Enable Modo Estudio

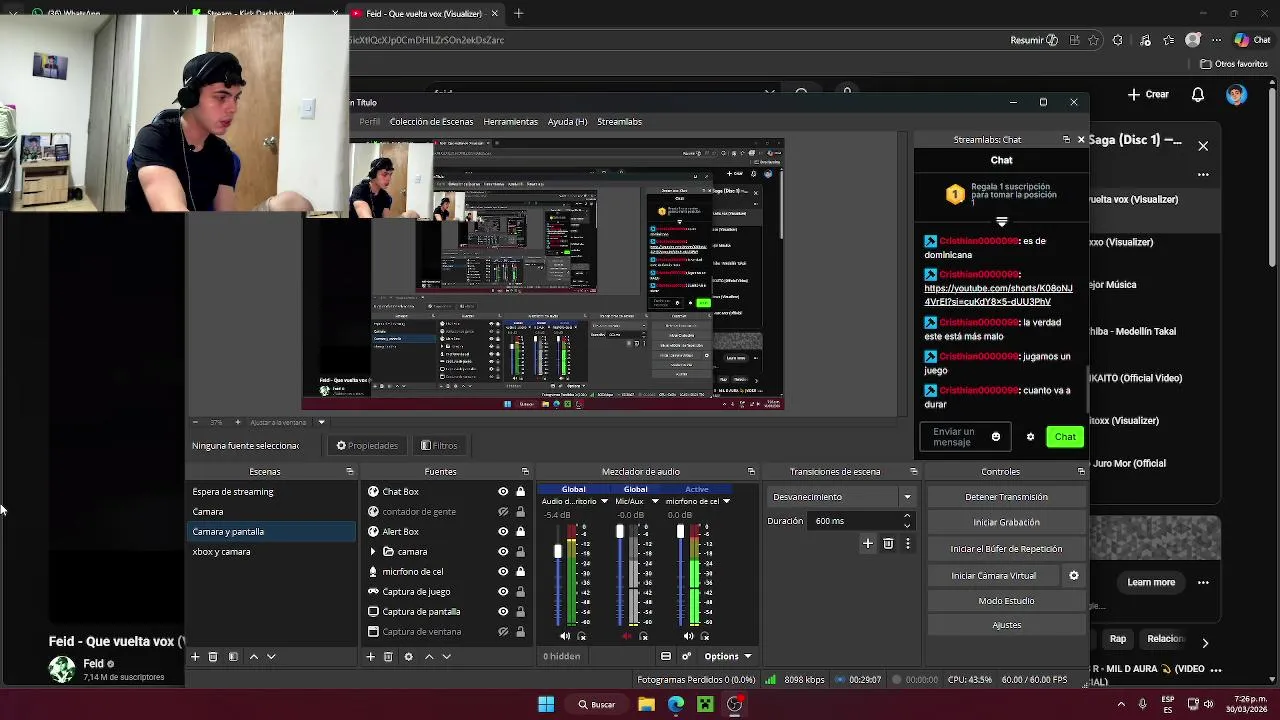click(x=1006, y=601)
